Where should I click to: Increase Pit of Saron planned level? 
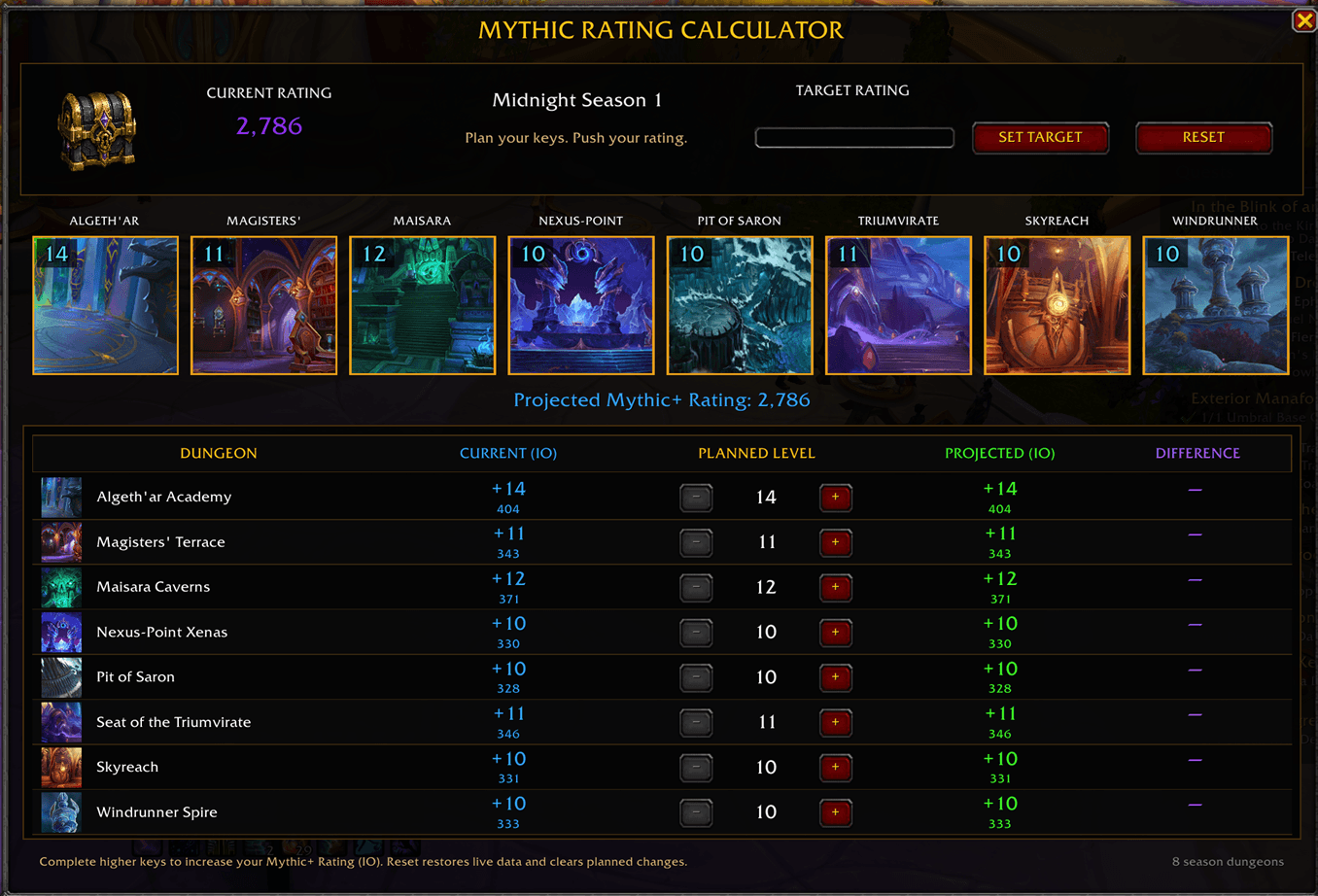(836, 677)
